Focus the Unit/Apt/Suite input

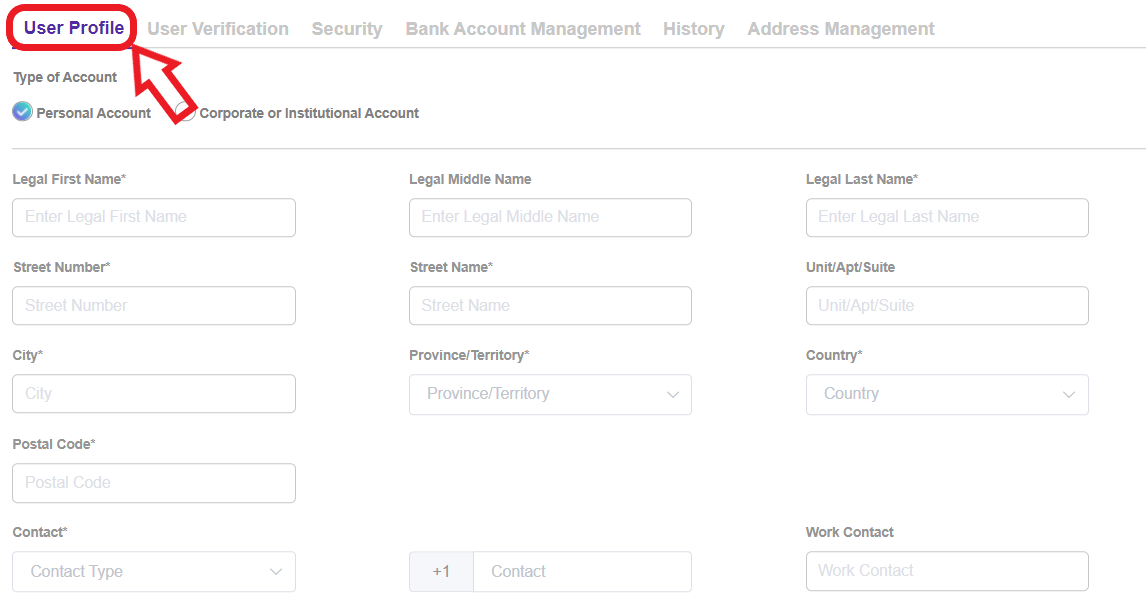click(946, 305)
